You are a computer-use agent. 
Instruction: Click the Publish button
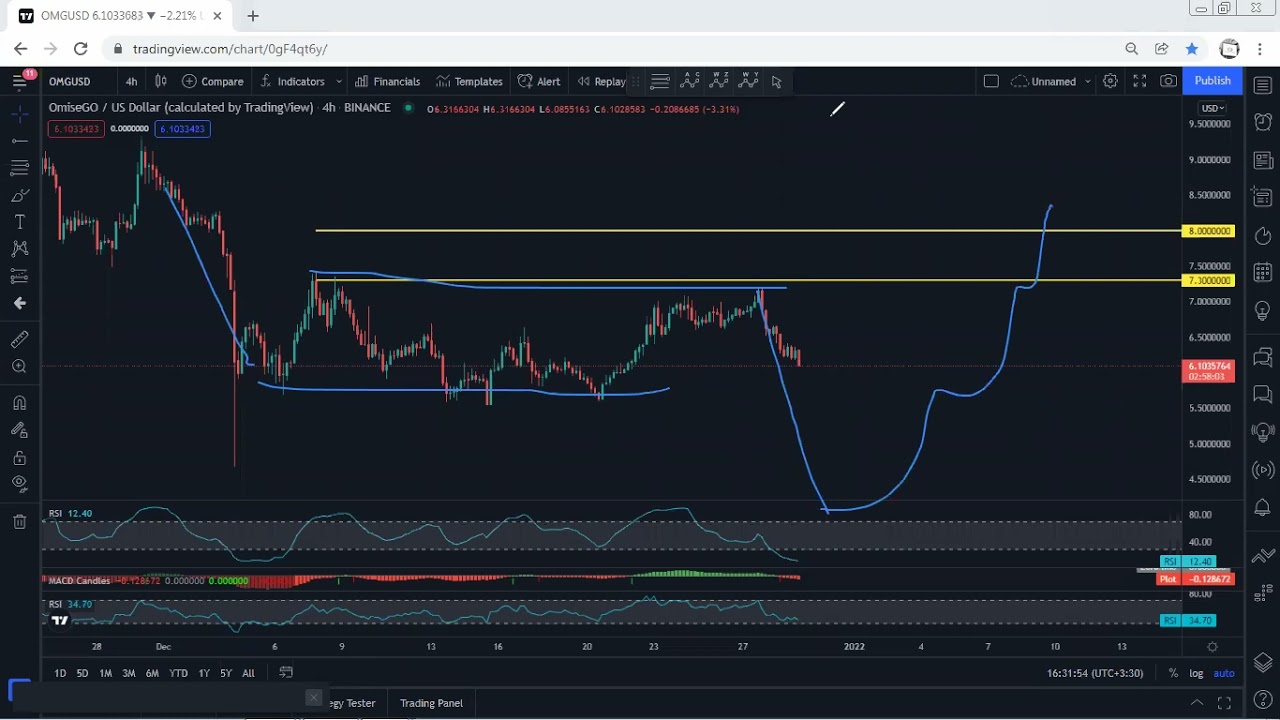1212,81
